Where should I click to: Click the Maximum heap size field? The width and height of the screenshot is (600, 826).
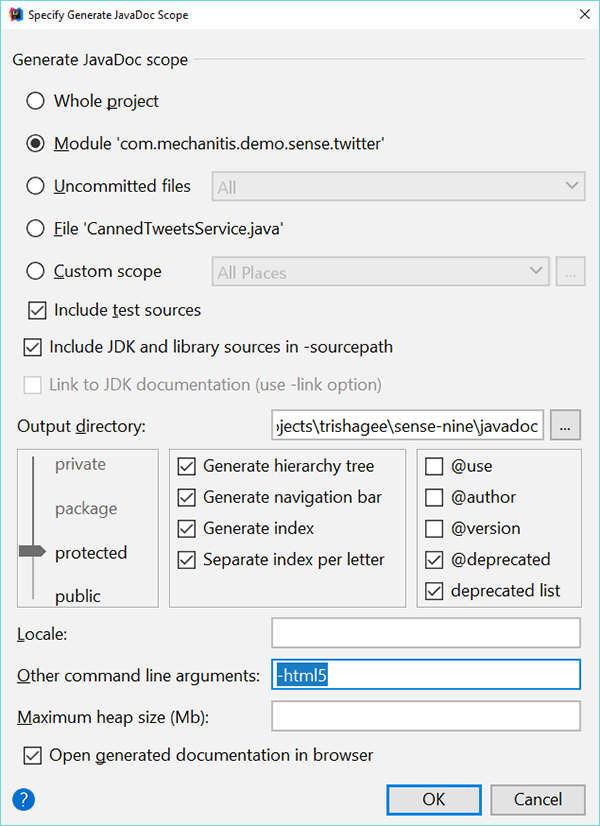[426, 716]
